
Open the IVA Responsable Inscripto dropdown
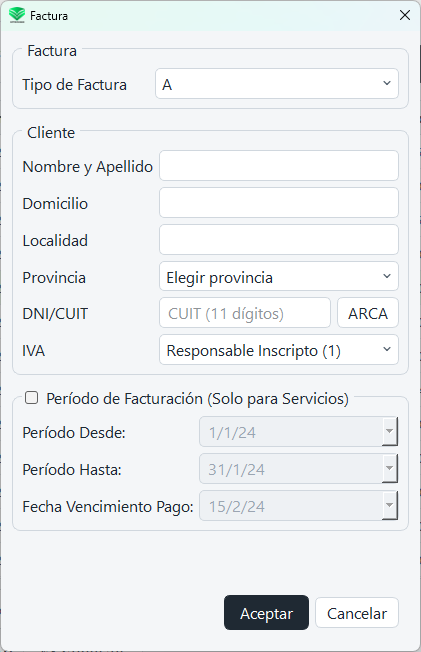click(279, 350)
